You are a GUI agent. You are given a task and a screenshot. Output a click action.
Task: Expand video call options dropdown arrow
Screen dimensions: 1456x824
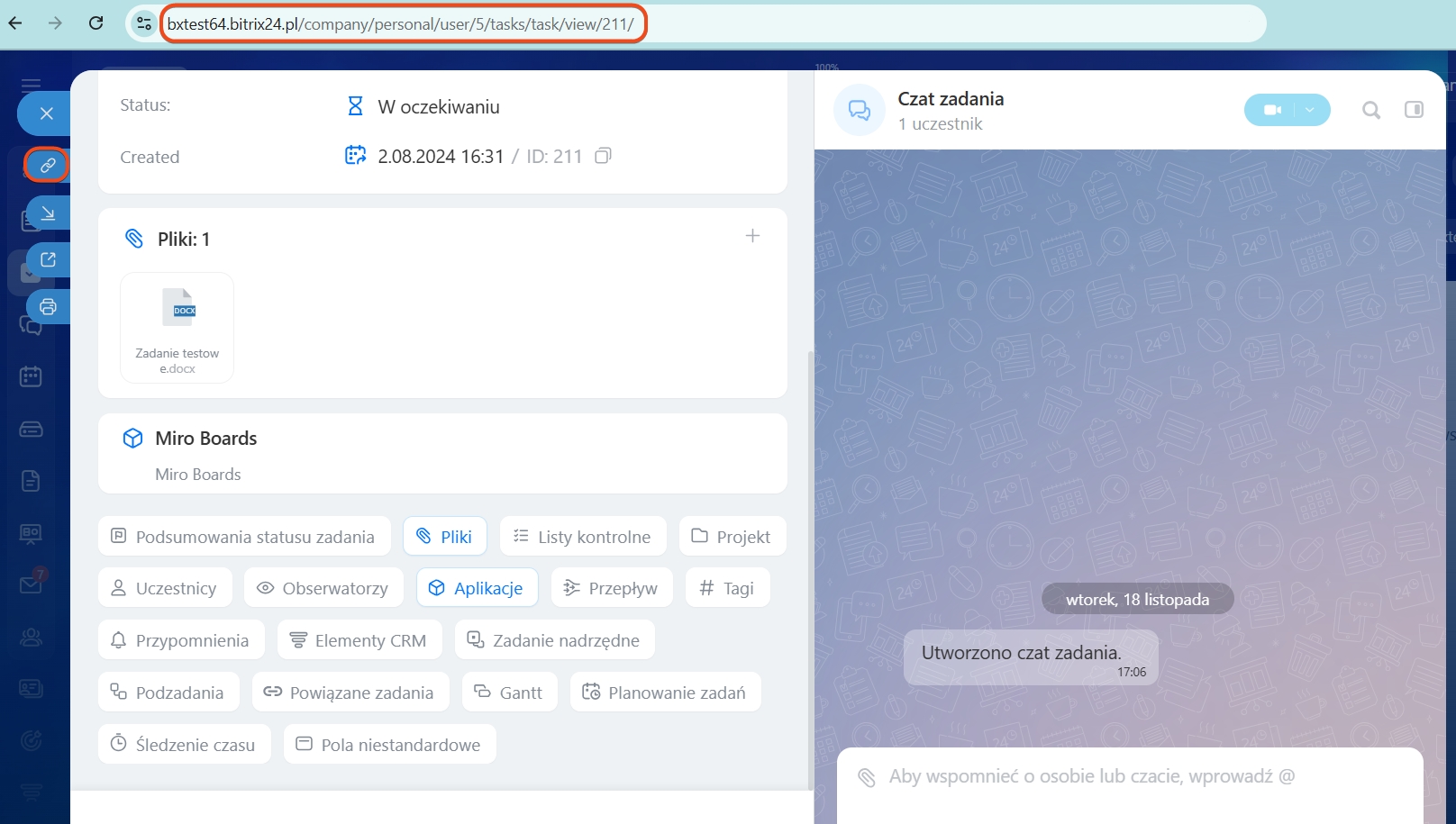(1310, 110)
